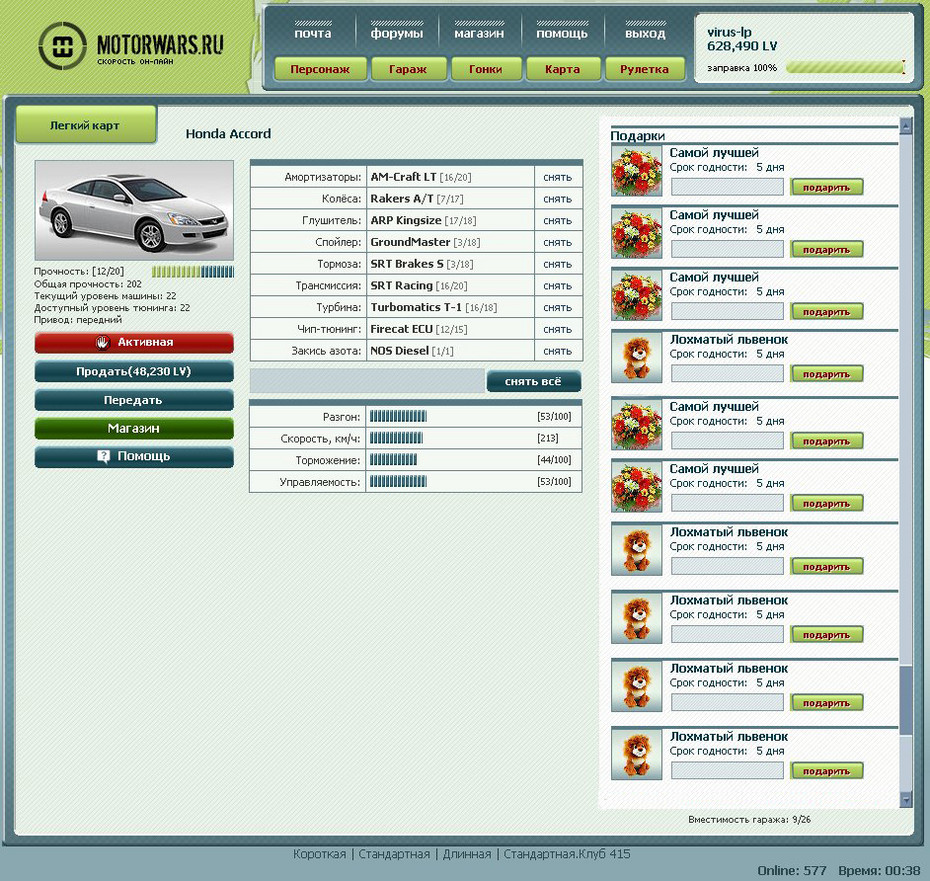Click the Разгон stat bar
Image resolution: width=930 pixels, height=881 pixels.
tap(398, 416)
